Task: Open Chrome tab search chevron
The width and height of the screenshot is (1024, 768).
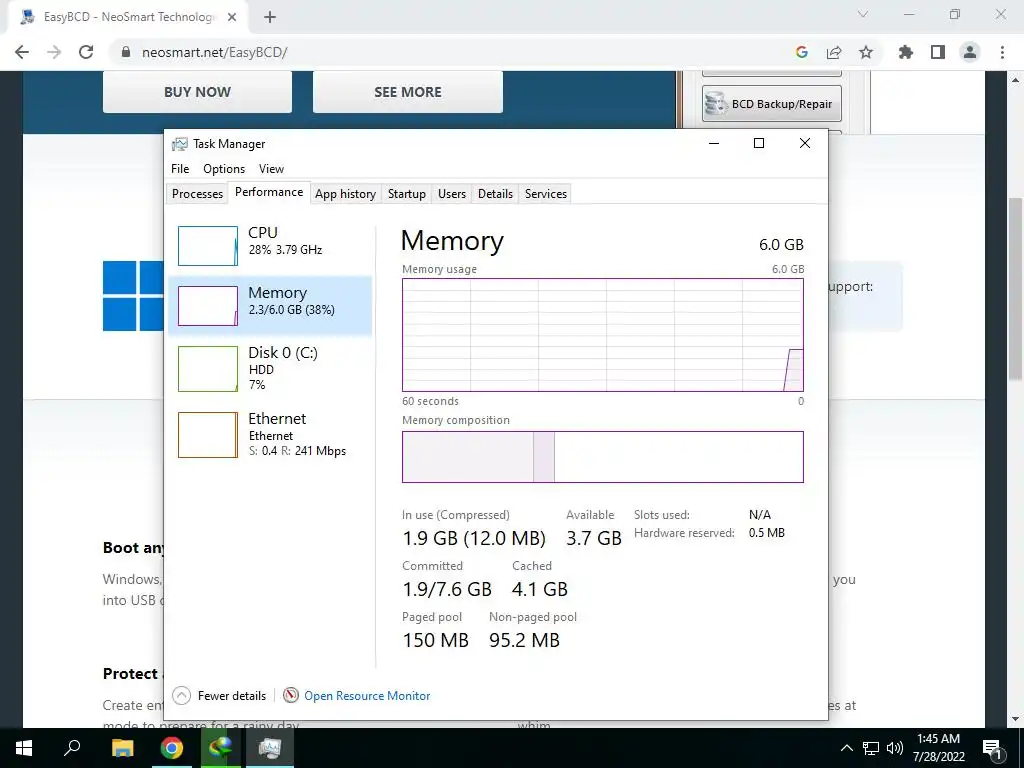Action: click(x=863, y=14)
